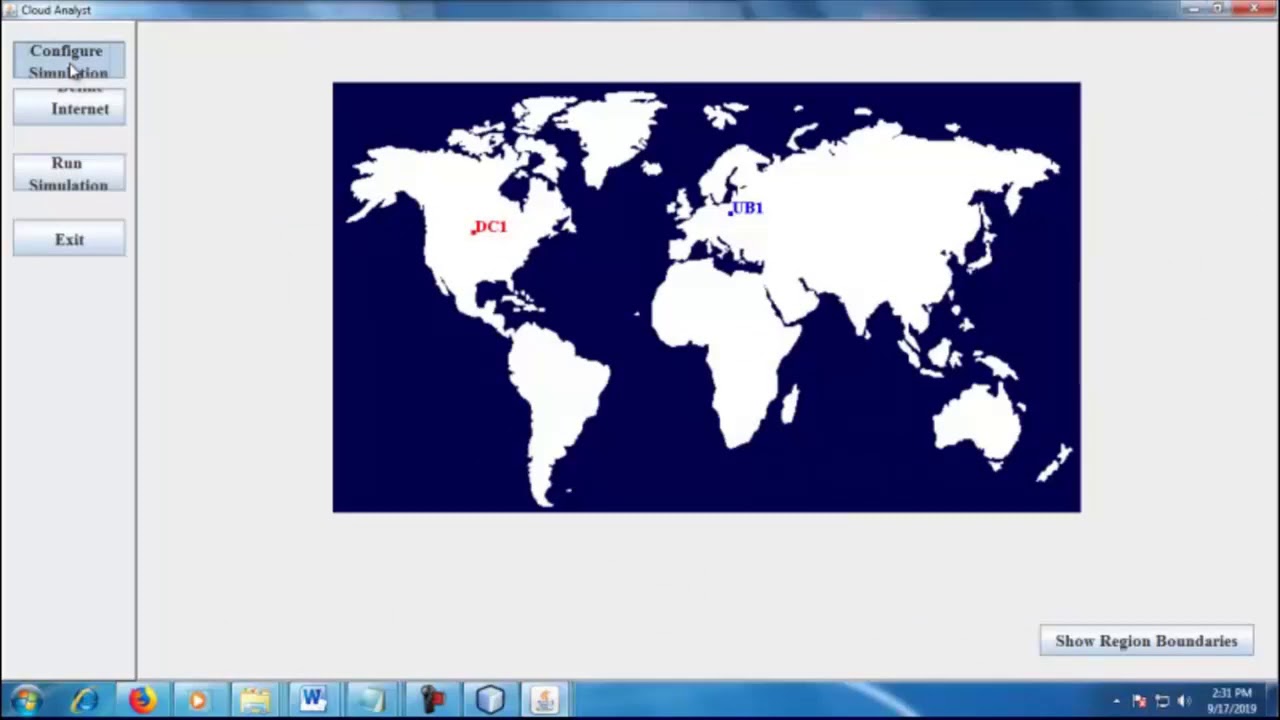1280x720 pixels.
Task: Open the Action Center flag icon
Action: (1139, 701)
